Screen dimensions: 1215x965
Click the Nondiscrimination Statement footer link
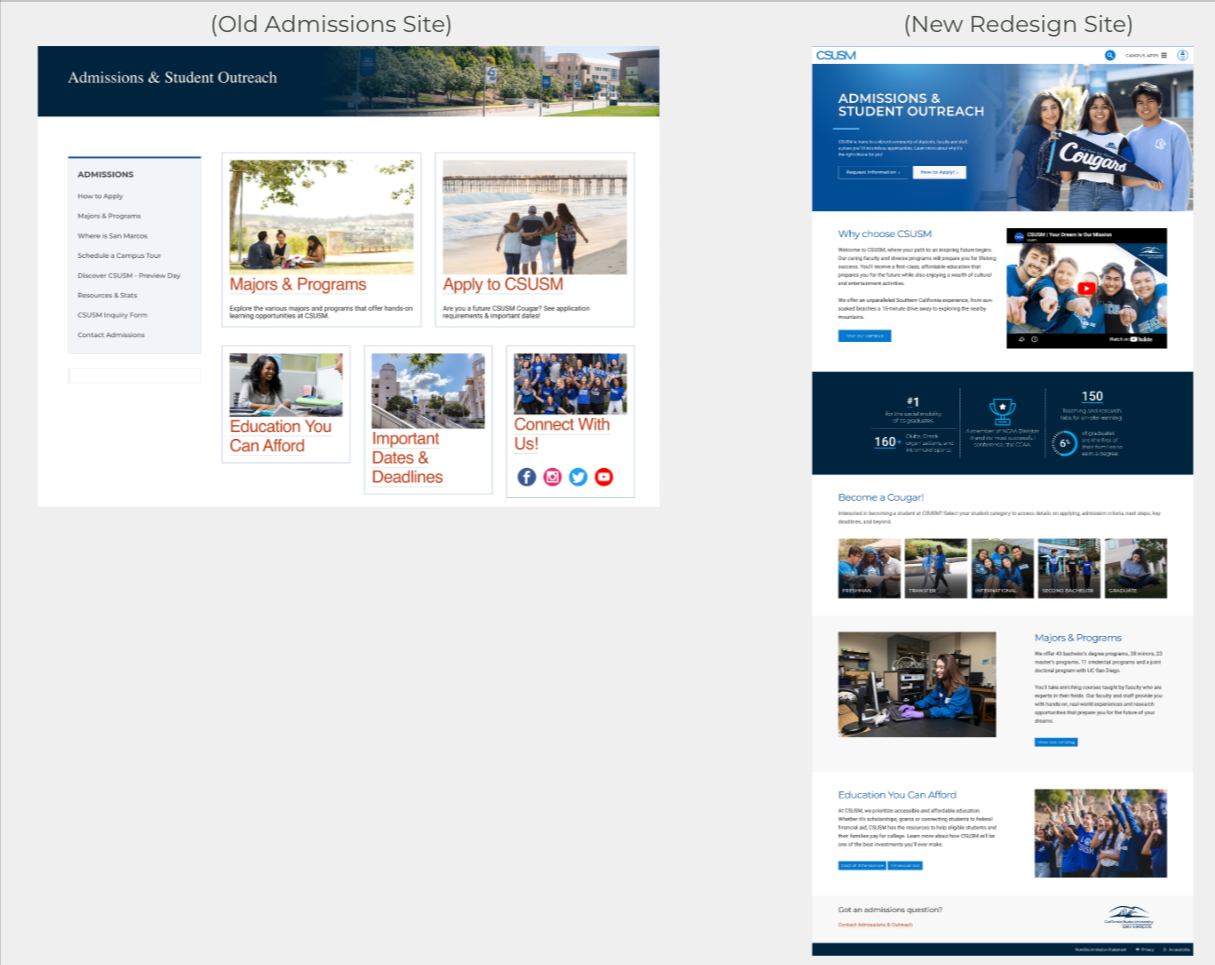(1101, 949)
